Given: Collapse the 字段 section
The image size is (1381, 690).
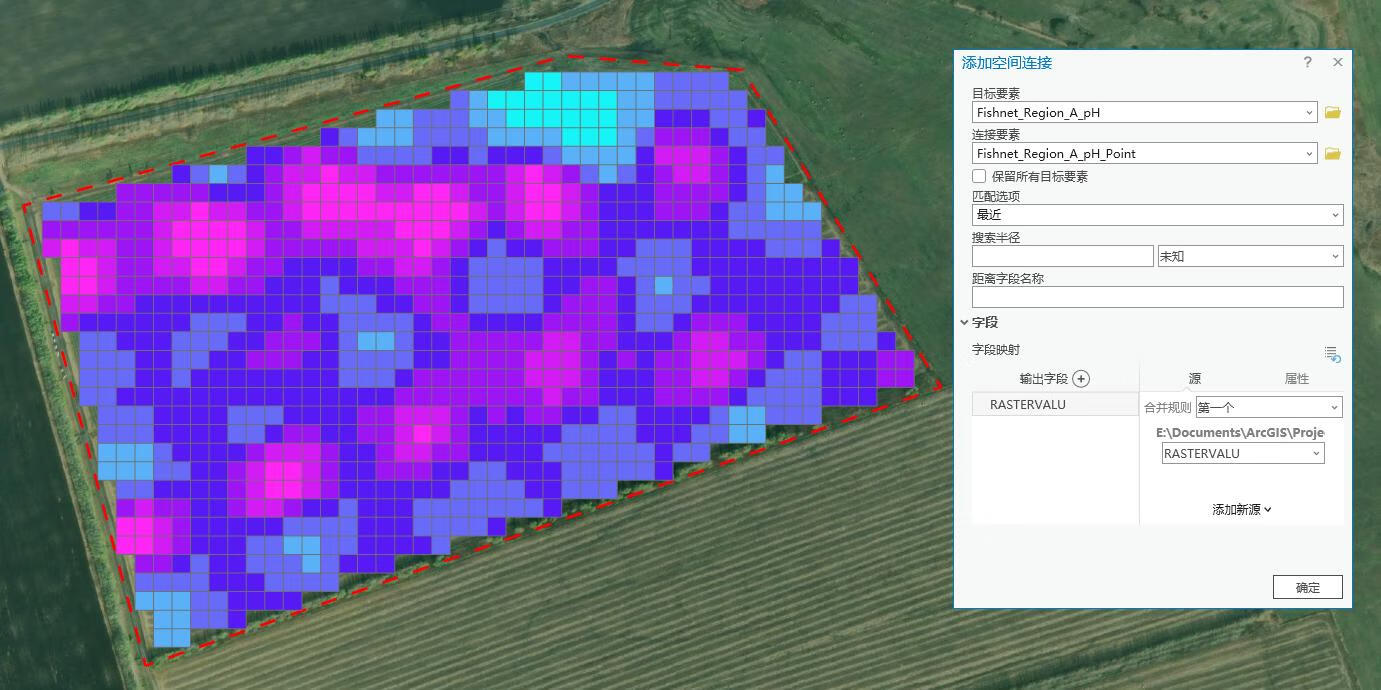Looking at the screenshot, I should tap(965, 322).
